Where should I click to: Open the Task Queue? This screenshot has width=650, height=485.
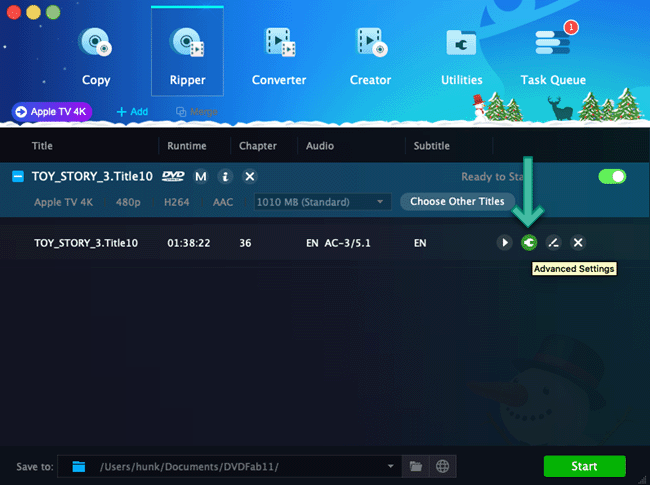coord(553,56)
